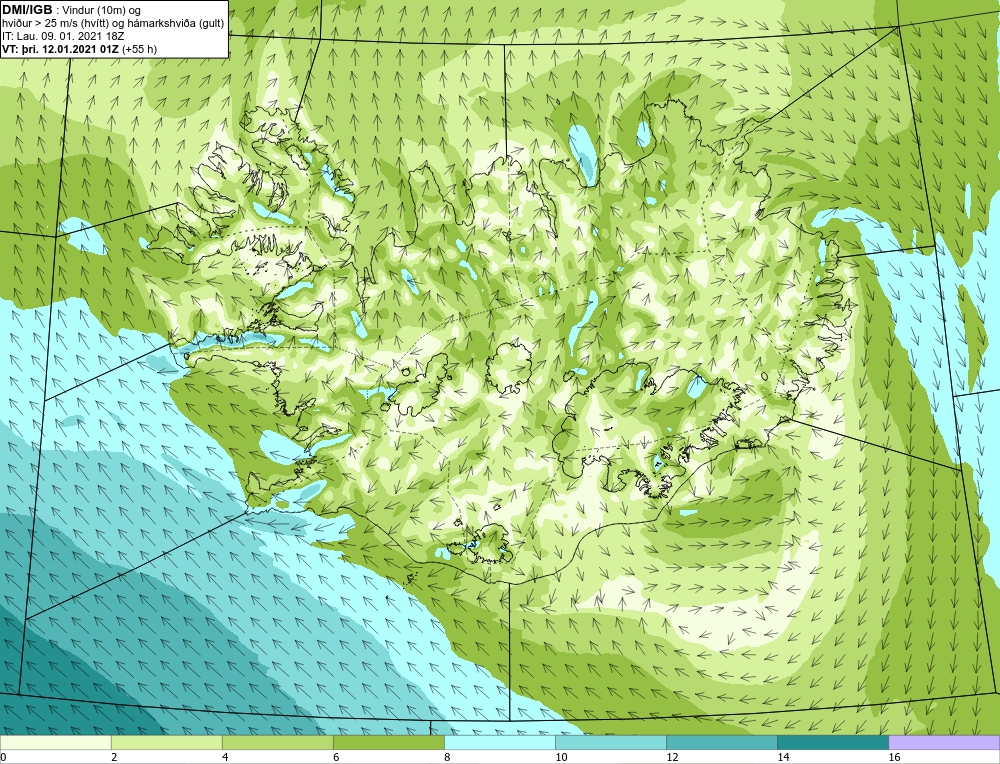Click the 14–16 m/s dark teal legend swatch

click(833, 742)
